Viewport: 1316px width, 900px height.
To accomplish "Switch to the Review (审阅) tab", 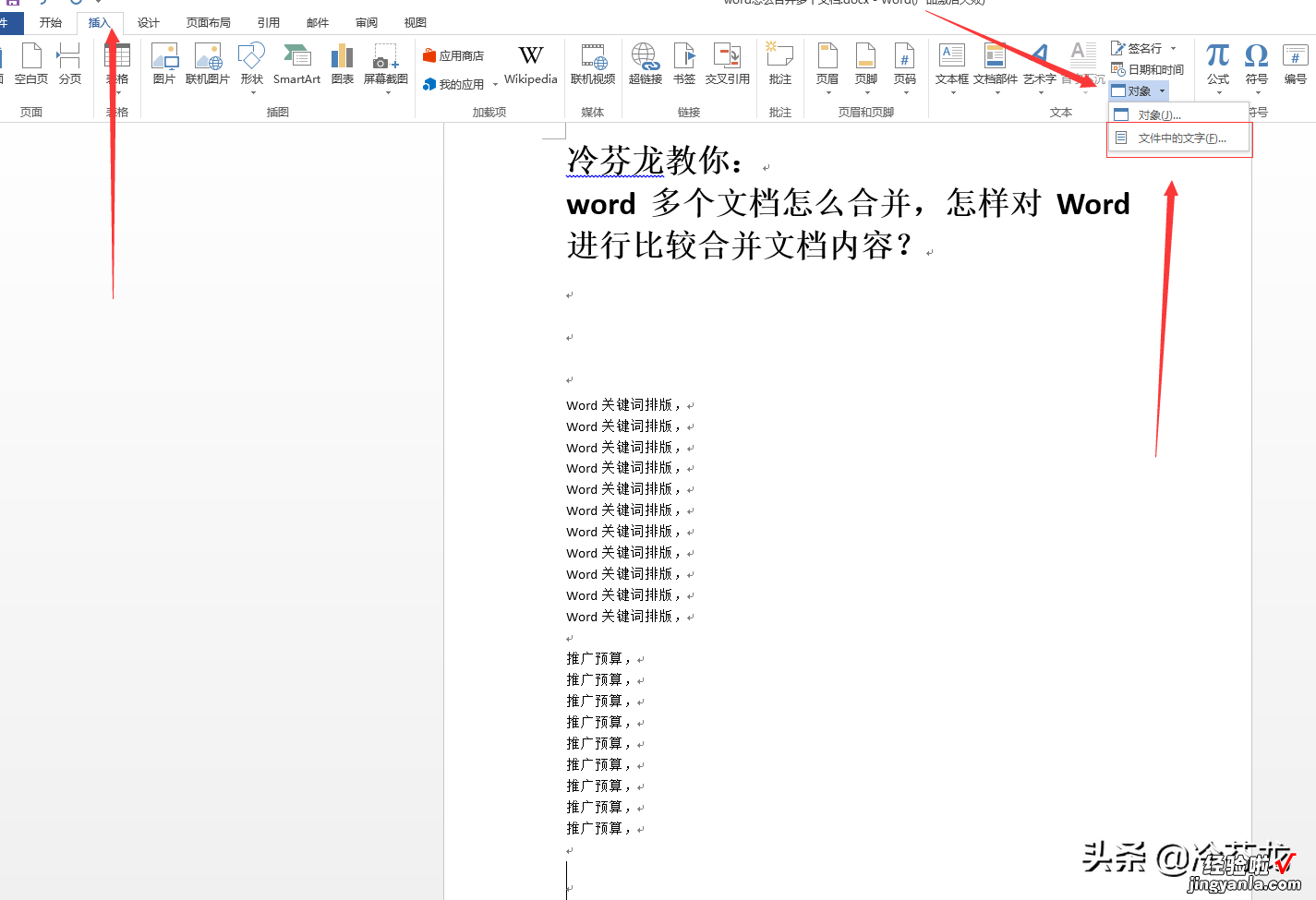I will 367,22.
